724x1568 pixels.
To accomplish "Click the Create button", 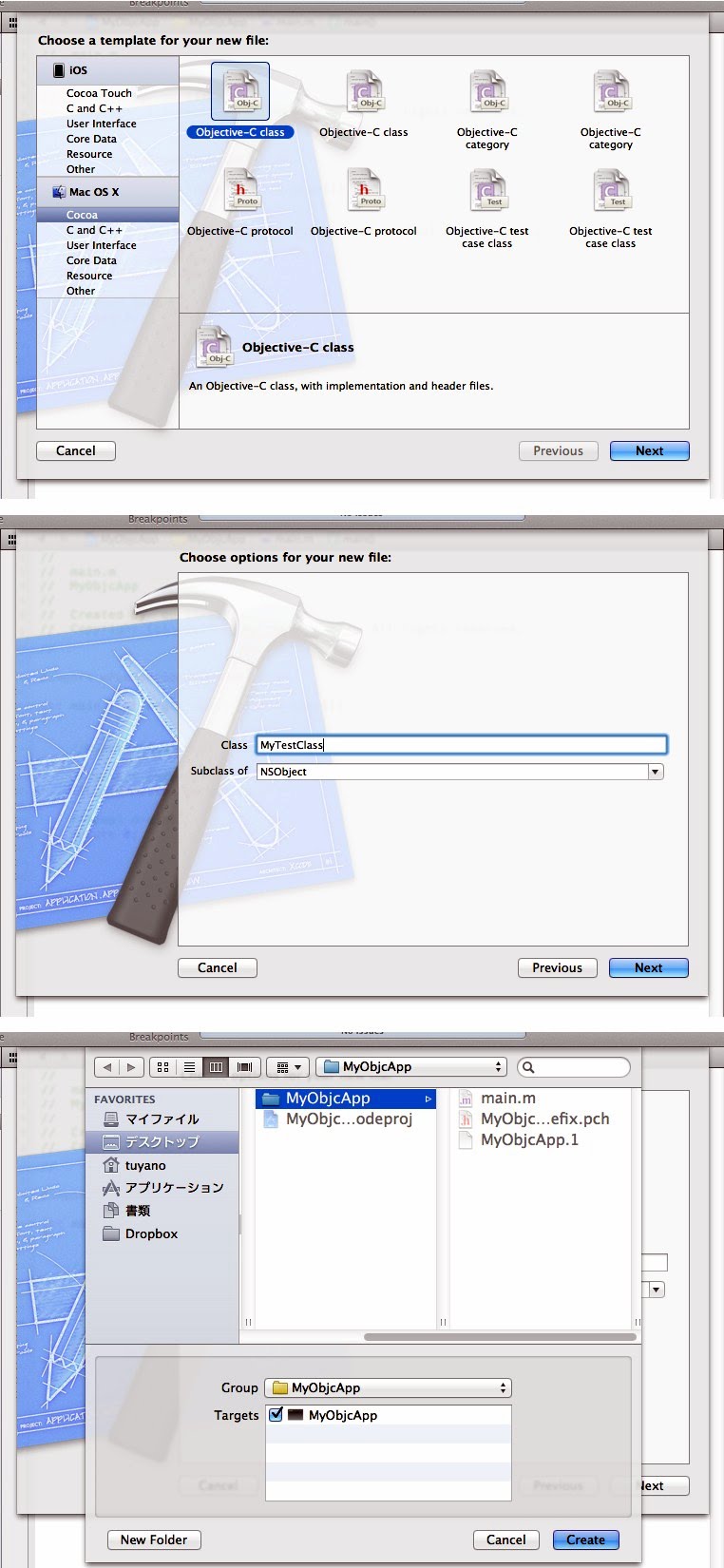I will [585, 1539].
